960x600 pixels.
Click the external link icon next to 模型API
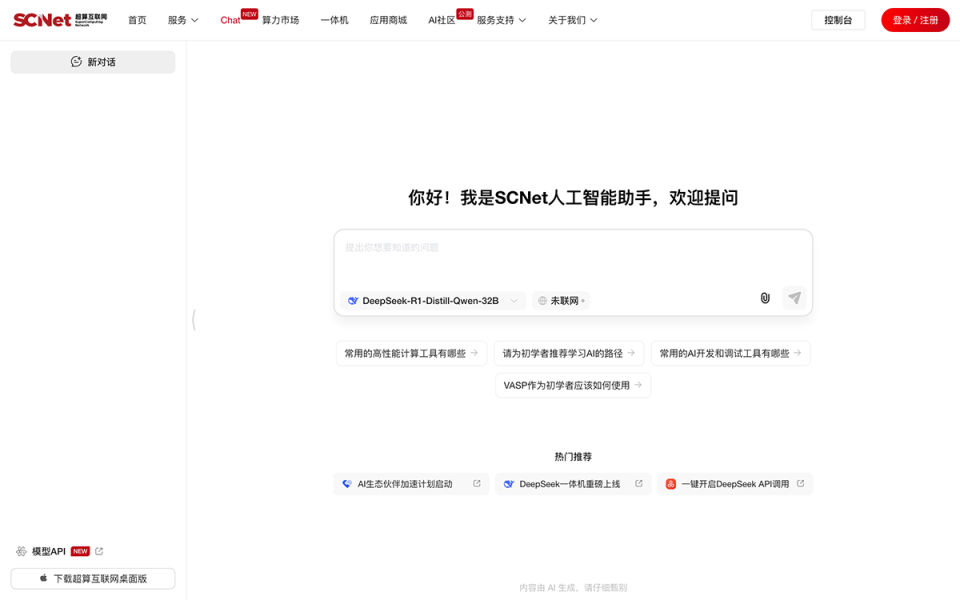100,551
